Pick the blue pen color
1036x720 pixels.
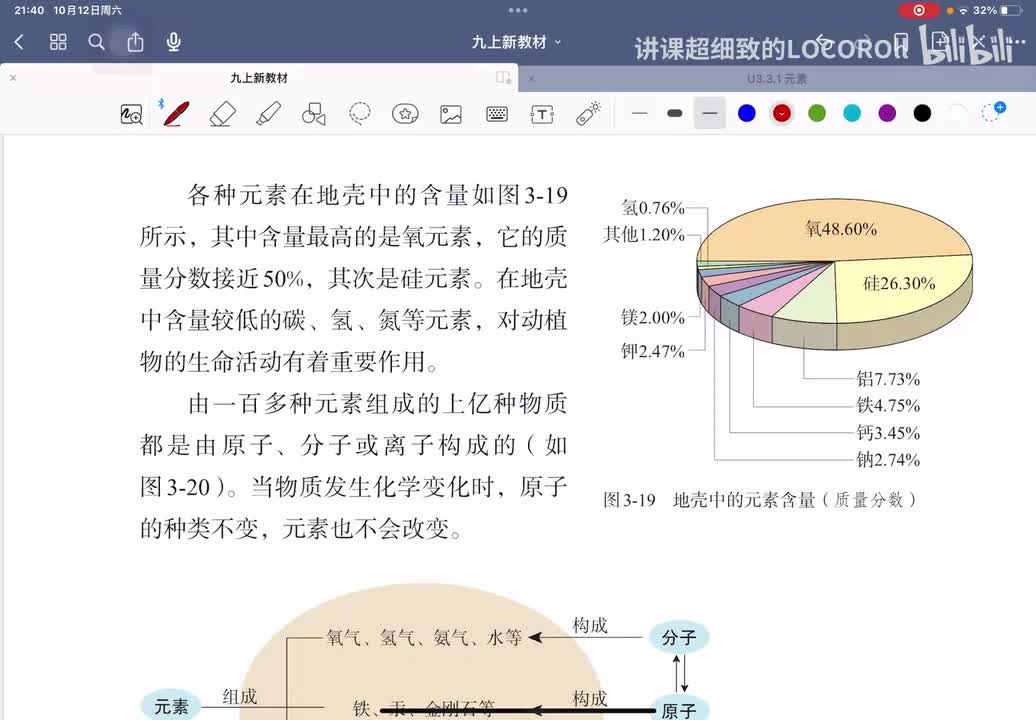(x=747, y=114)
